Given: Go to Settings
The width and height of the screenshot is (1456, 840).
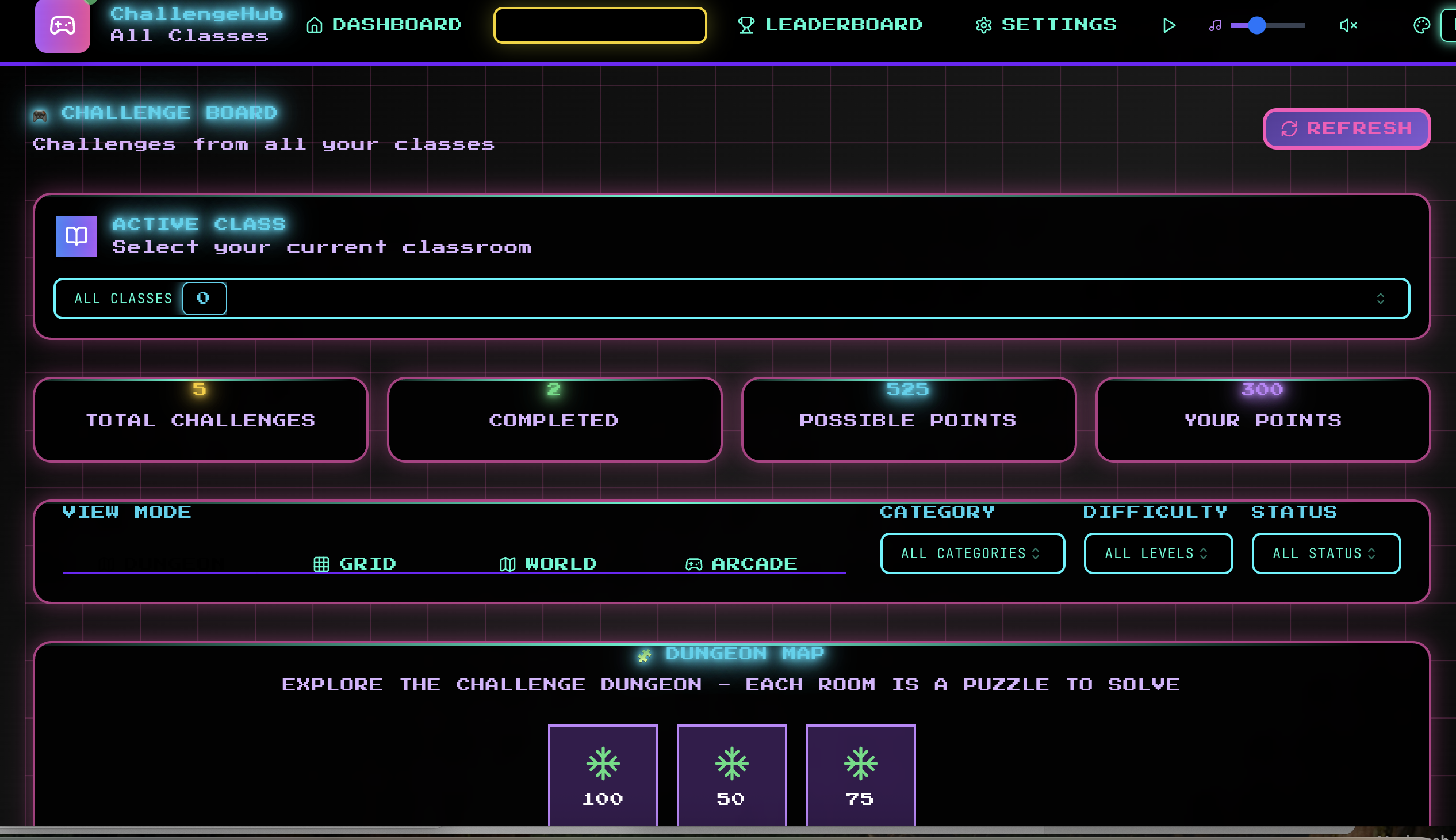Looking at the screenshot, I should [x=1046, y=25].
